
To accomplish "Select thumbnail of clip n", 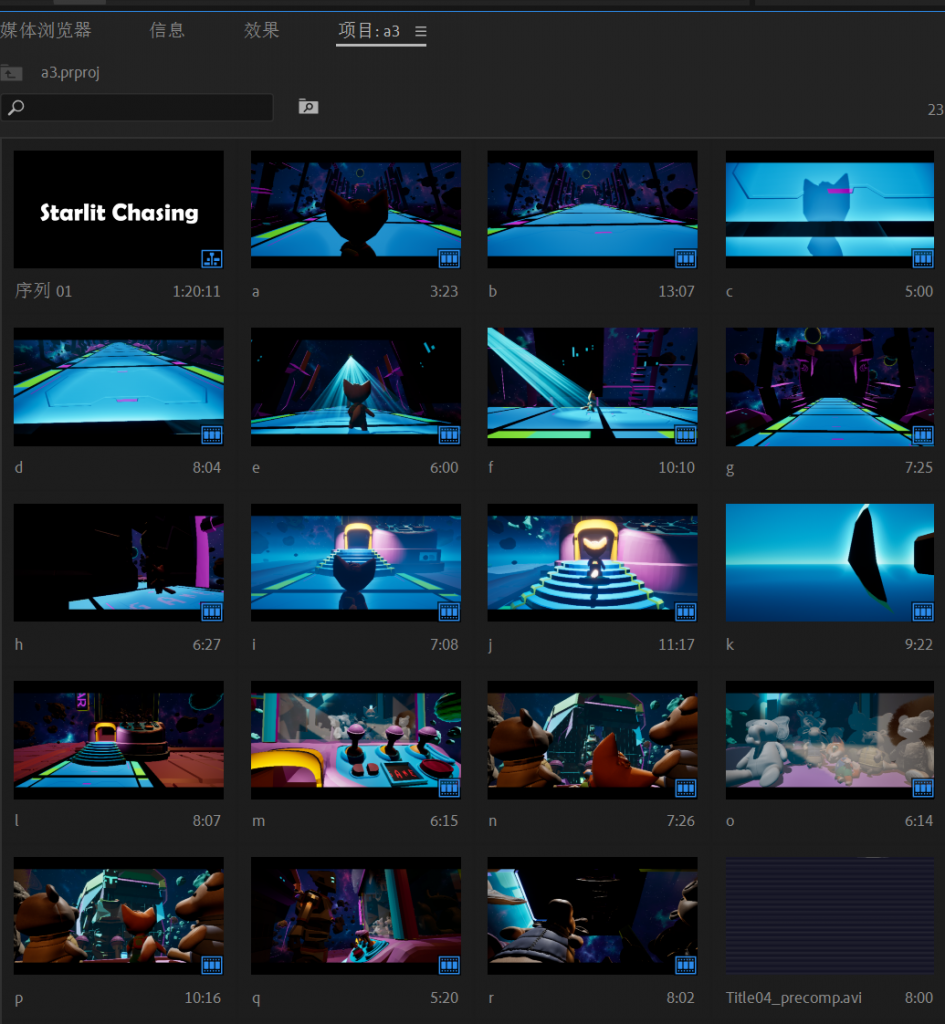I will click(592, 740).
